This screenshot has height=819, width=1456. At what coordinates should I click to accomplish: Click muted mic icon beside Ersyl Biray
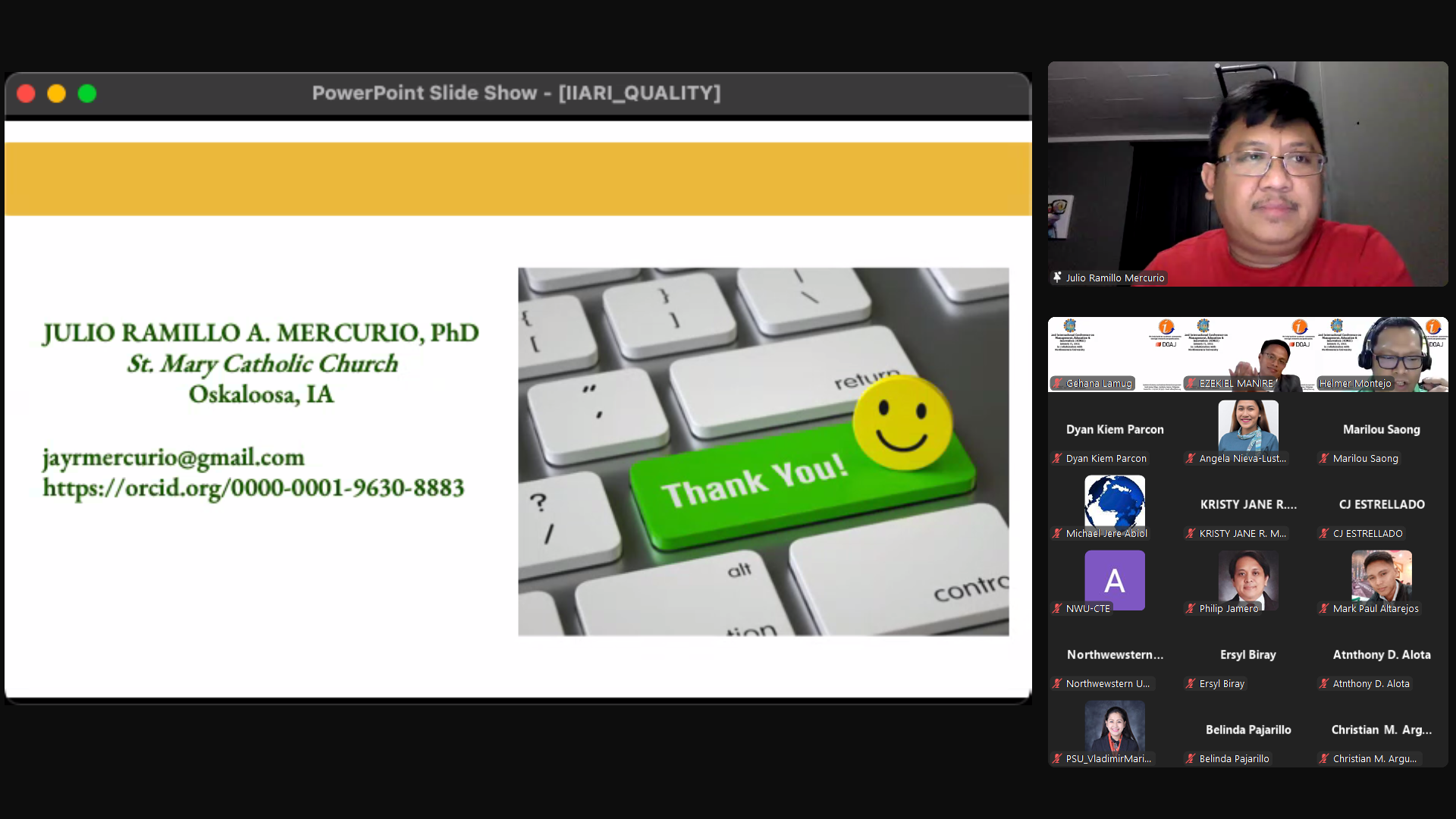coord(1191,683)
